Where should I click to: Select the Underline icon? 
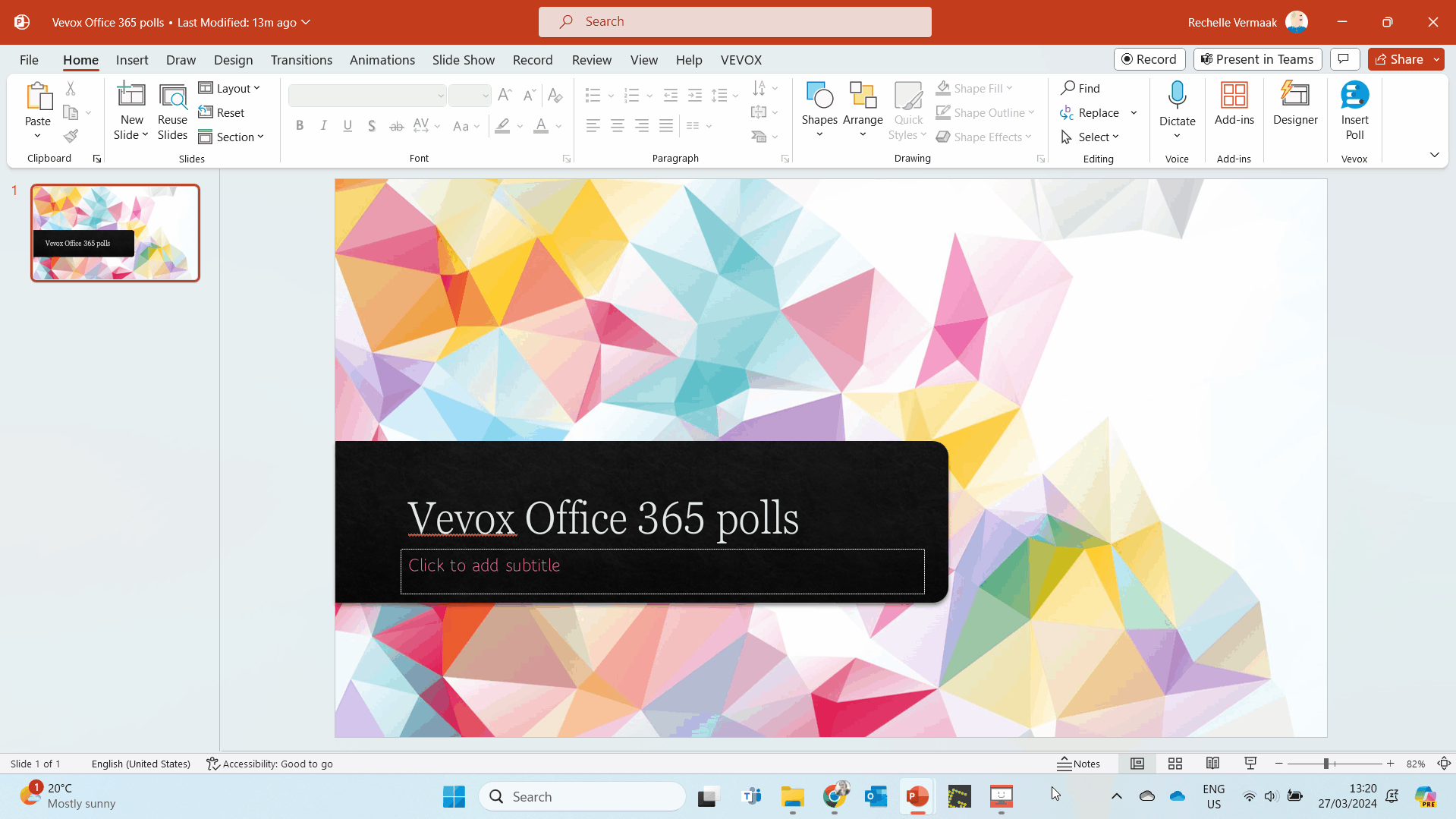click(347, 126)
